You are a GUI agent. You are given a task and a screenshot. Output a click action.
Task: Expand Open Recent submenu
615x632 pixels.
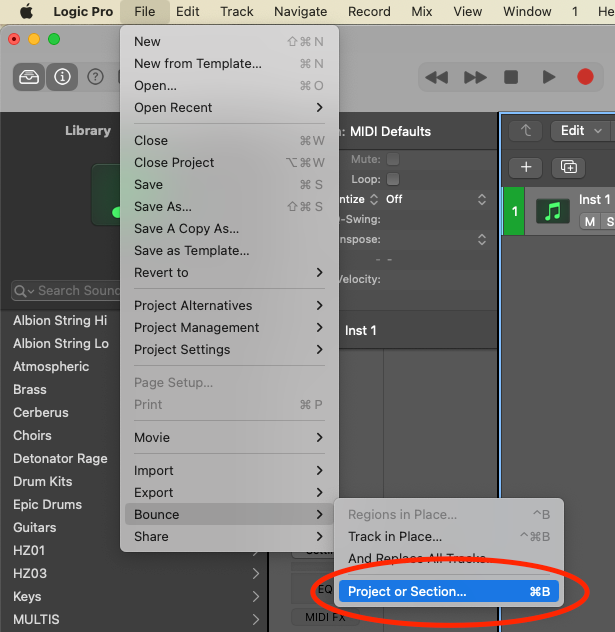(229, 108)
